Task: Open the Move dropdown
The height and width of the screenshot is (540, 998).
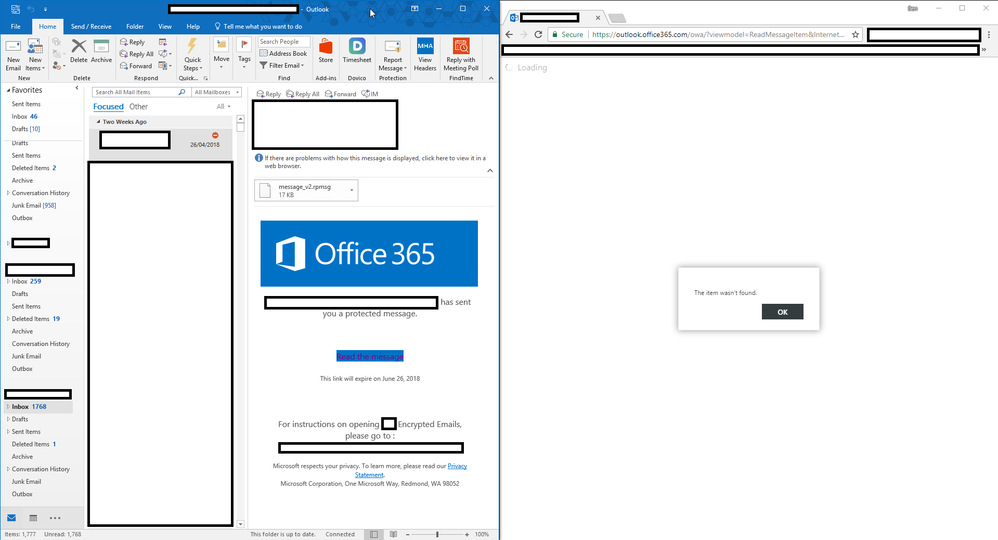Action: (x=221, y=53)
